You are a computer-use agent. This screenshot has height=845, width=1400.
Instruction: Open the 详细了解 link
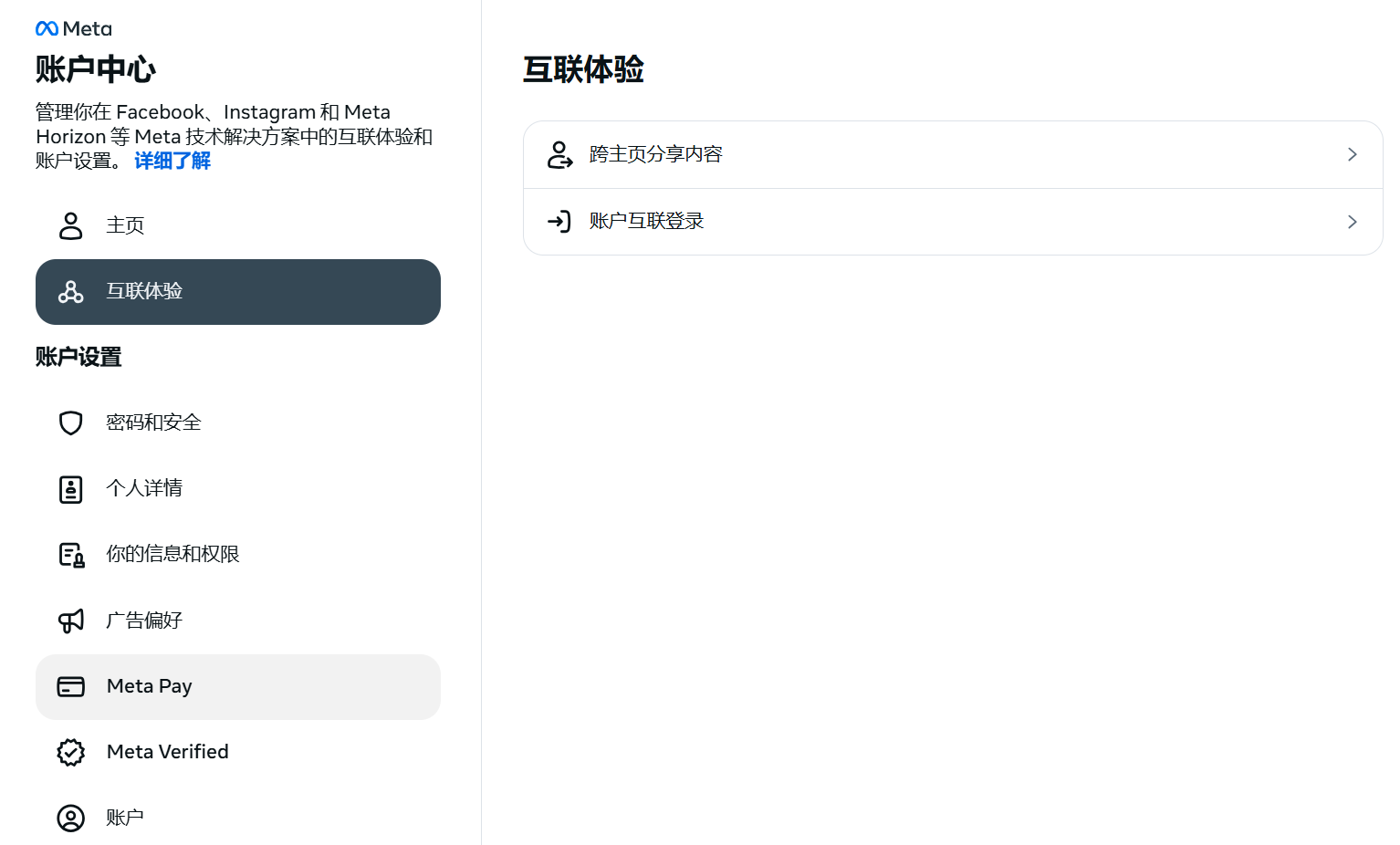172,162
